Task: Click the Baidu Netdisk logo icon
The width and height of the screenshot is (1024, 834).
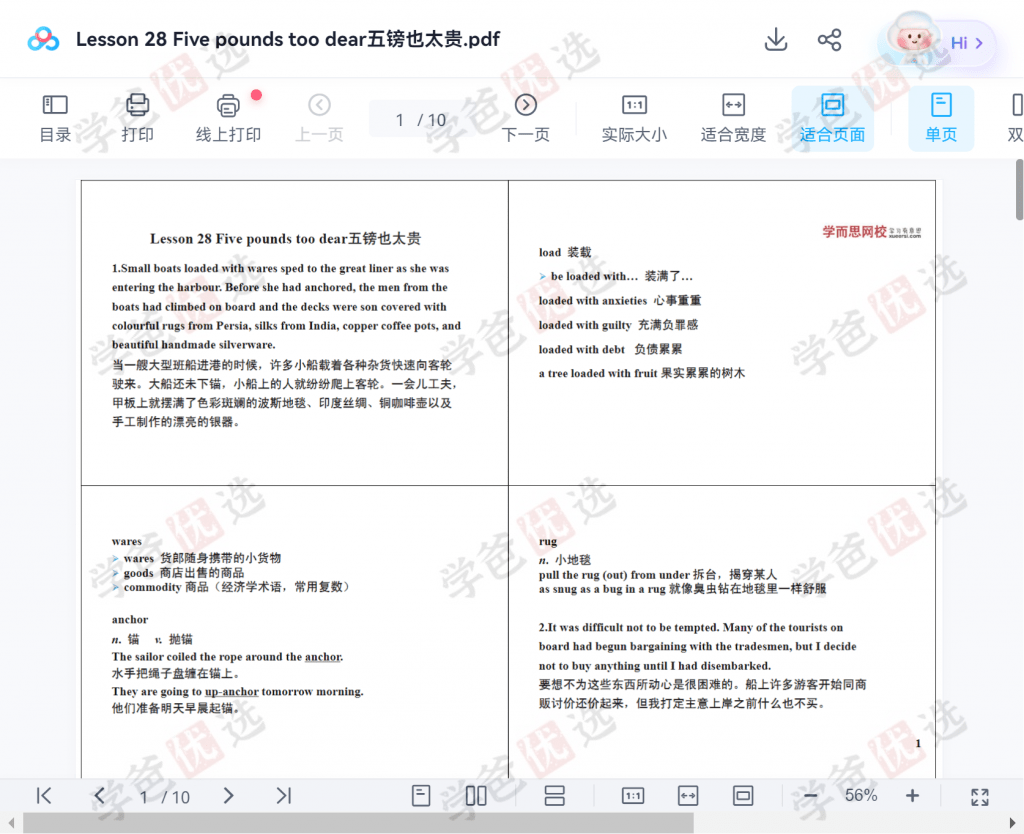Action: (x=43, y=40)
